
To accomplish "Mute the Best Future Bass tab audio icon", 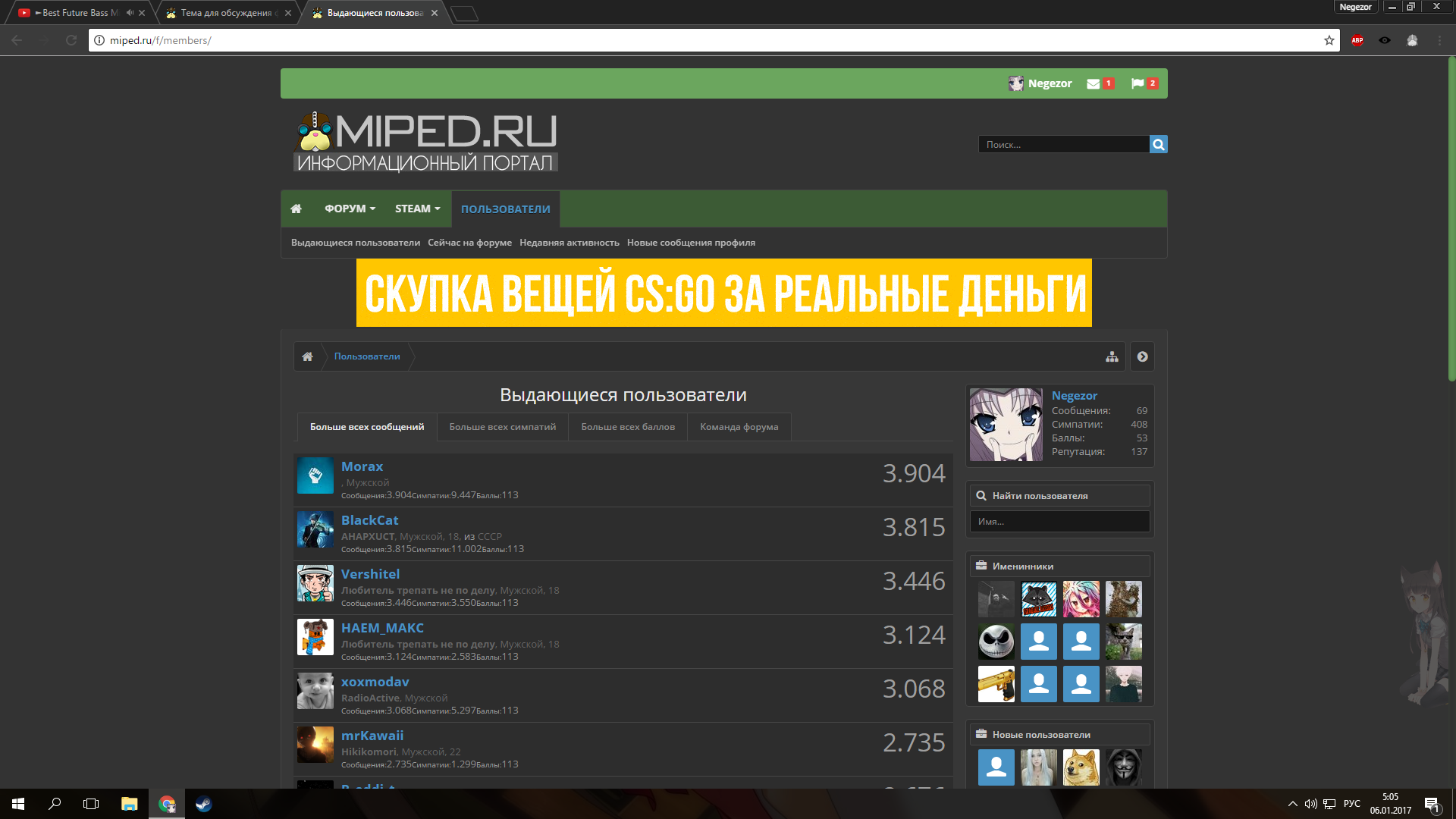I will click(130, 13).
